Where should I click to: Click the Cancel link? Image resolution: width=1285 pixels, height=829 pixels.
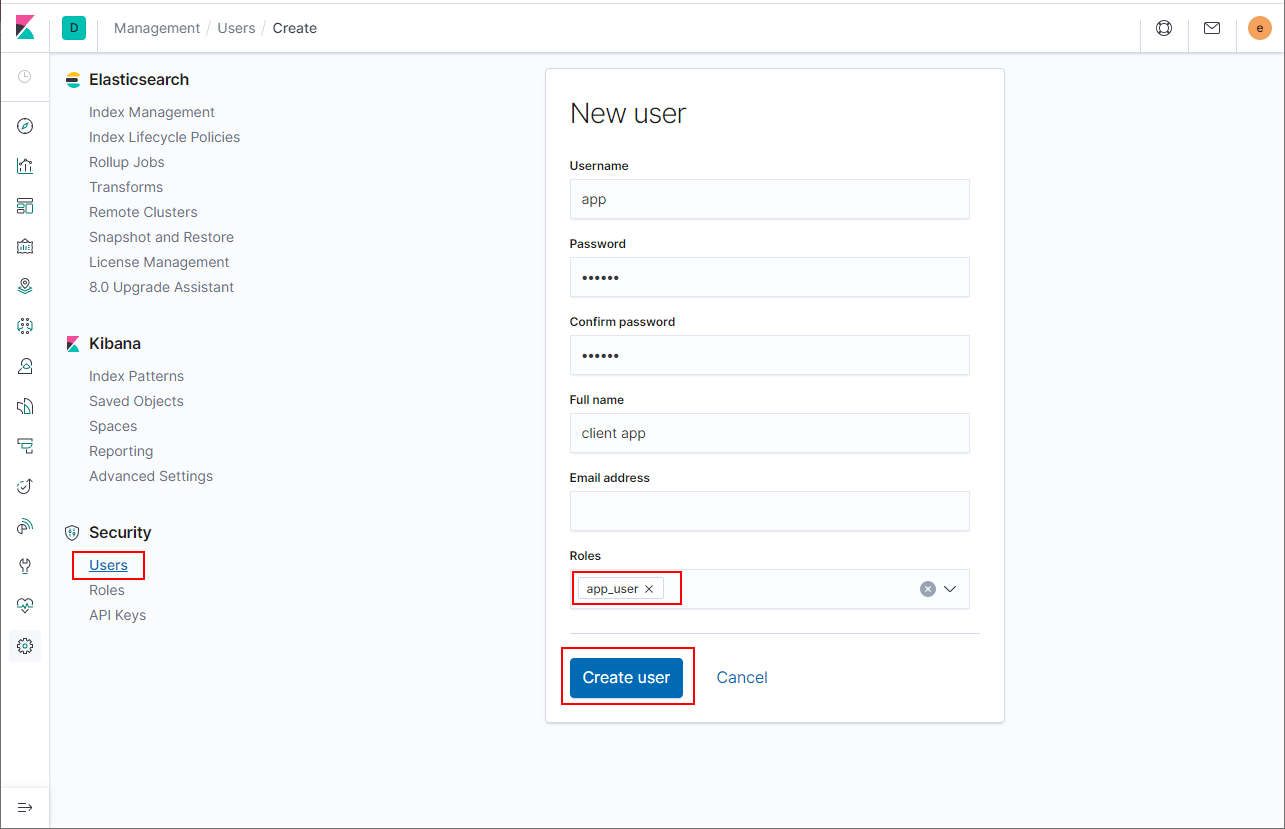742,677
